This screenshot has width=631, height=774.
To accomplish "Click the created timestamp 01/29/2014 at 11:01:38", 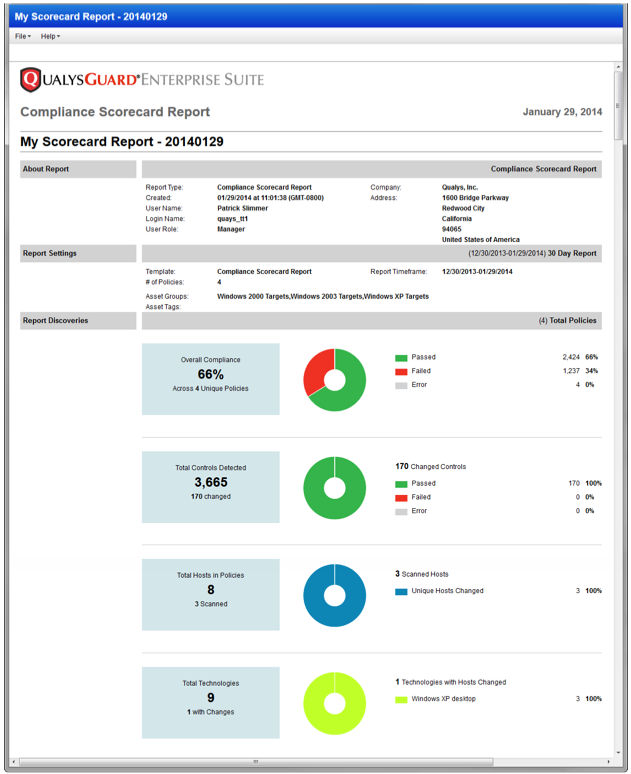I will (x=270, y=198).
